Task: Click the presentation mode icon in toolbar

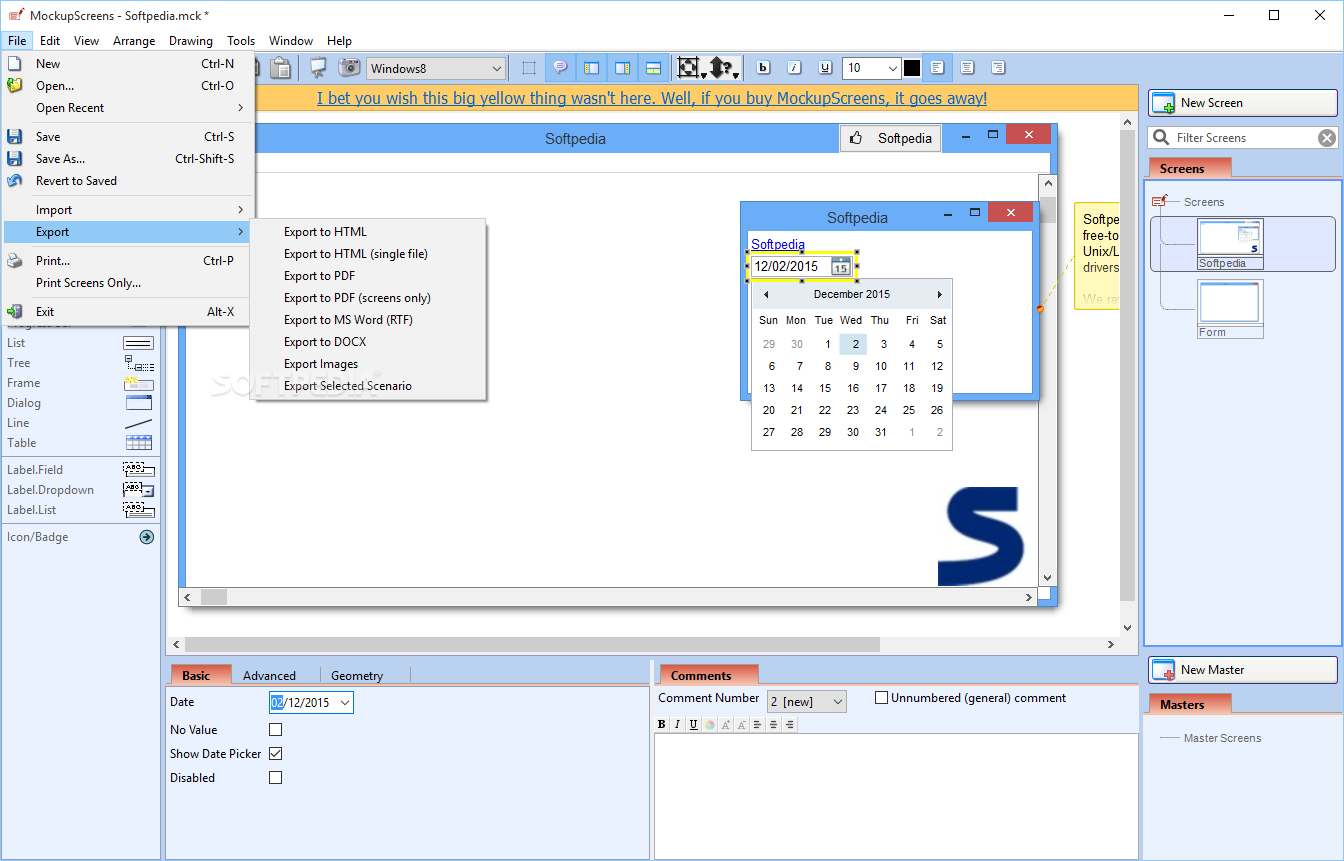Action: [318, 68]
